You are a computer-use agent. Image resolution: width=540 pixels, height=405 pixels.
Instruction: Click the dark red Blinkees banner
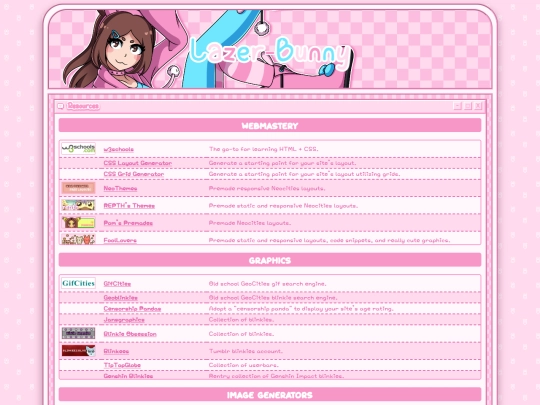(x=78, y=351)
